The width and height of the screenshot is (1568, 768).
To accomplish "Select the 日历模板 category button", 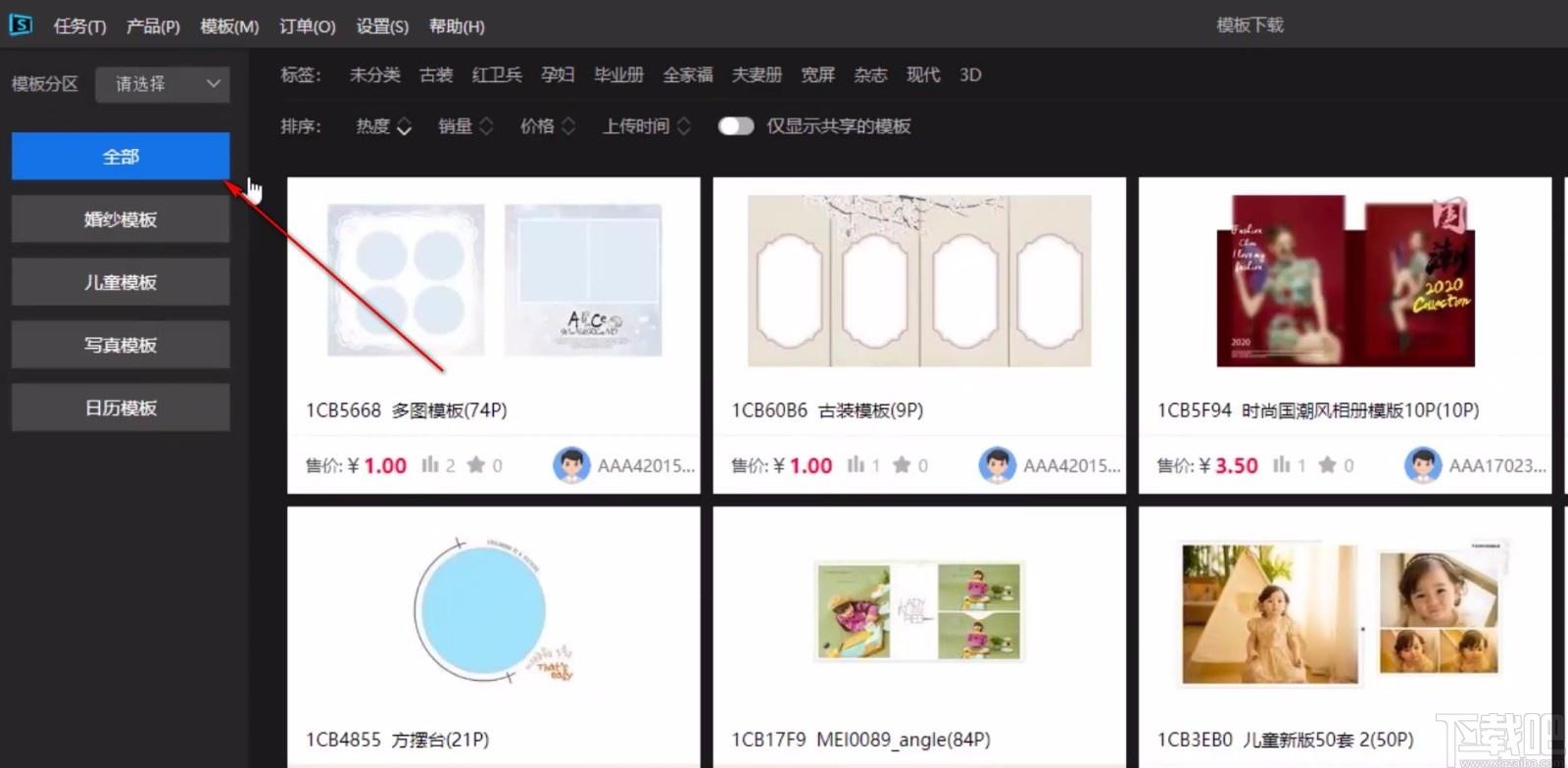I will click(x=121, y=408).
